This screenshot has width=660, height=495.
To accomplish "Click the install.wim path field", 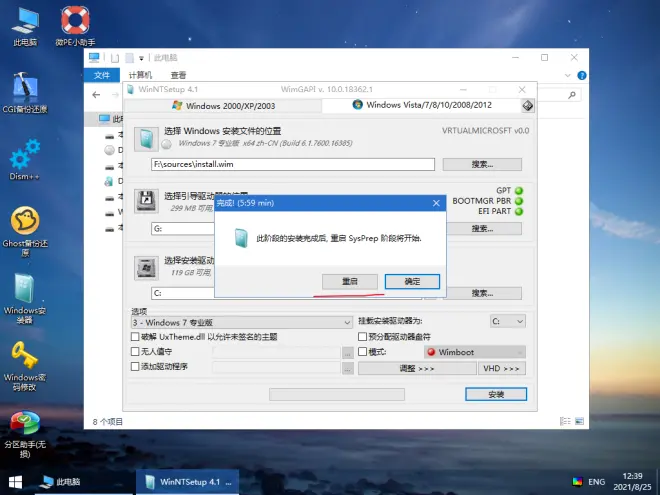I will click(x=293, y=164).
